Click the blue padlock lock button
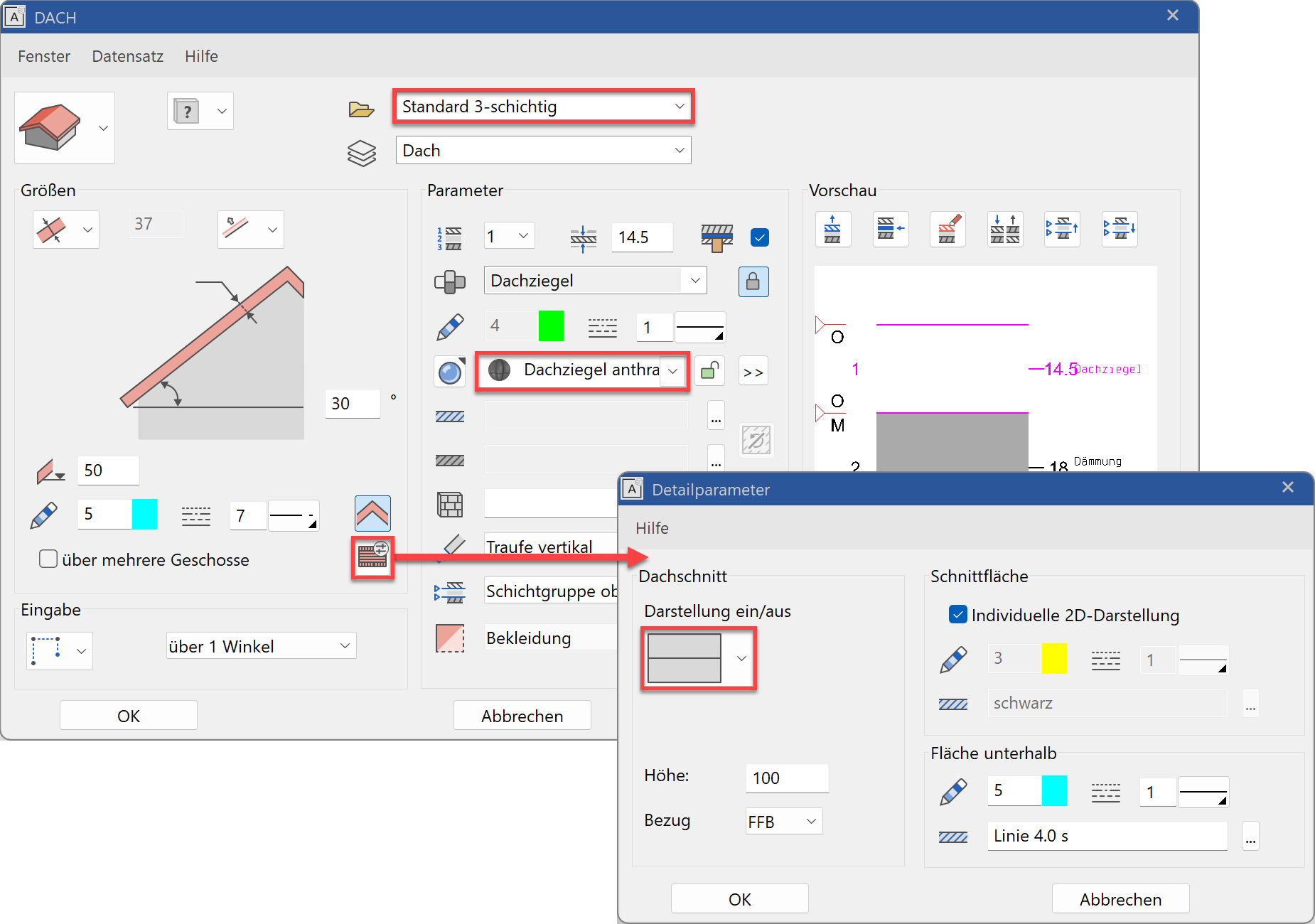 coord(753,281)
